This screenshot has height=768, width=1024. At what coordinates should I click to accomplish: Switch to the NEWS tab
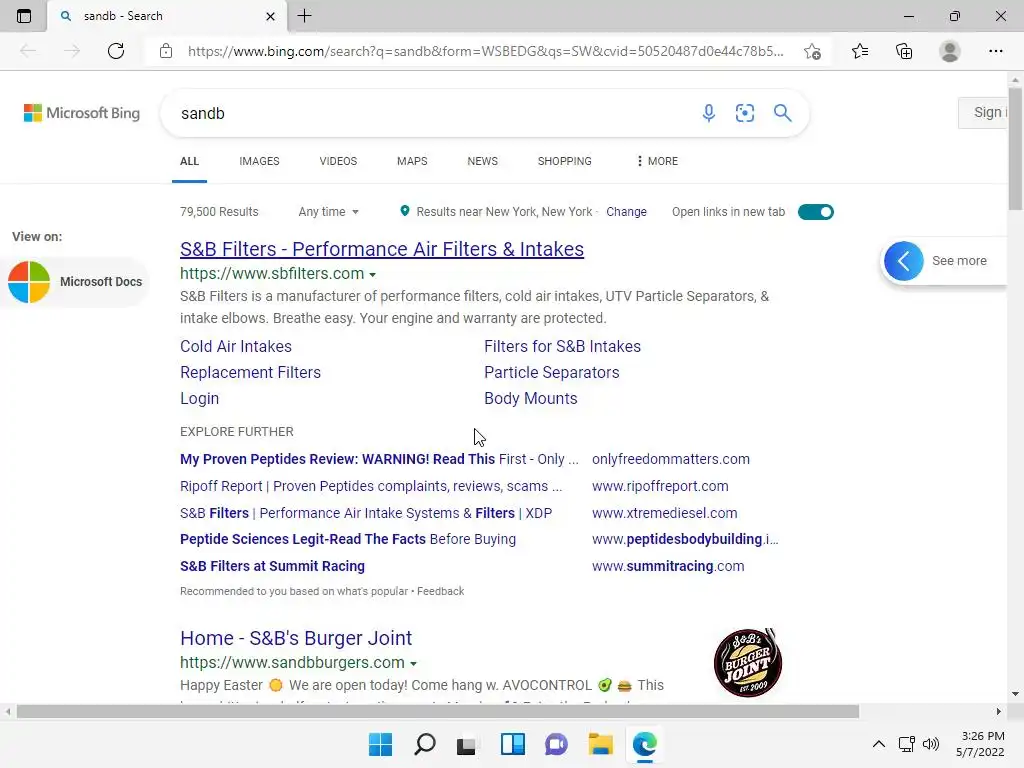click(x=483, y=161)
